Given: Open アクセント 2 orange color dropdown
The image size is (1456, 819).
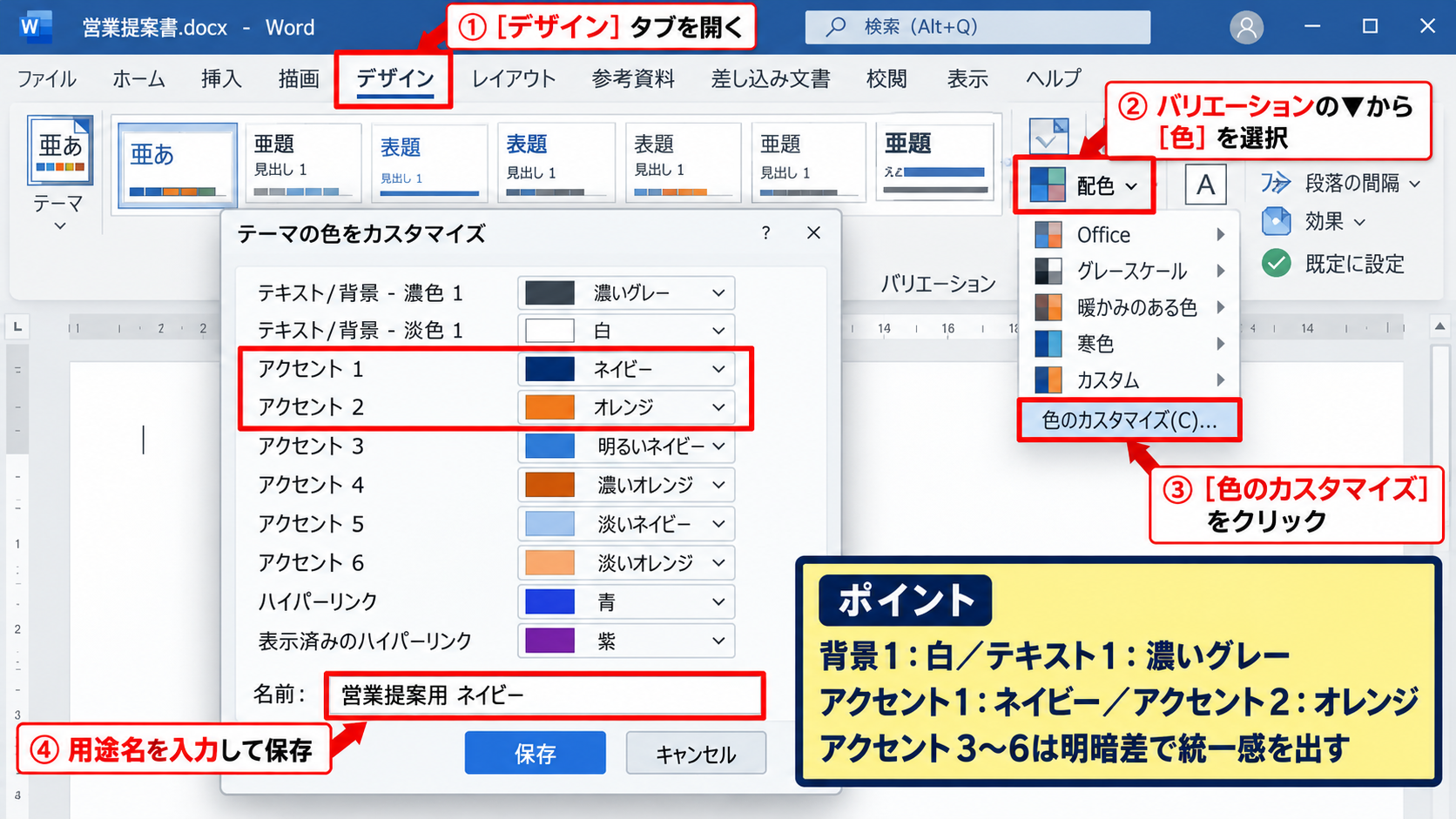Looking at the screenshot, I should click(x=626, y=407).
